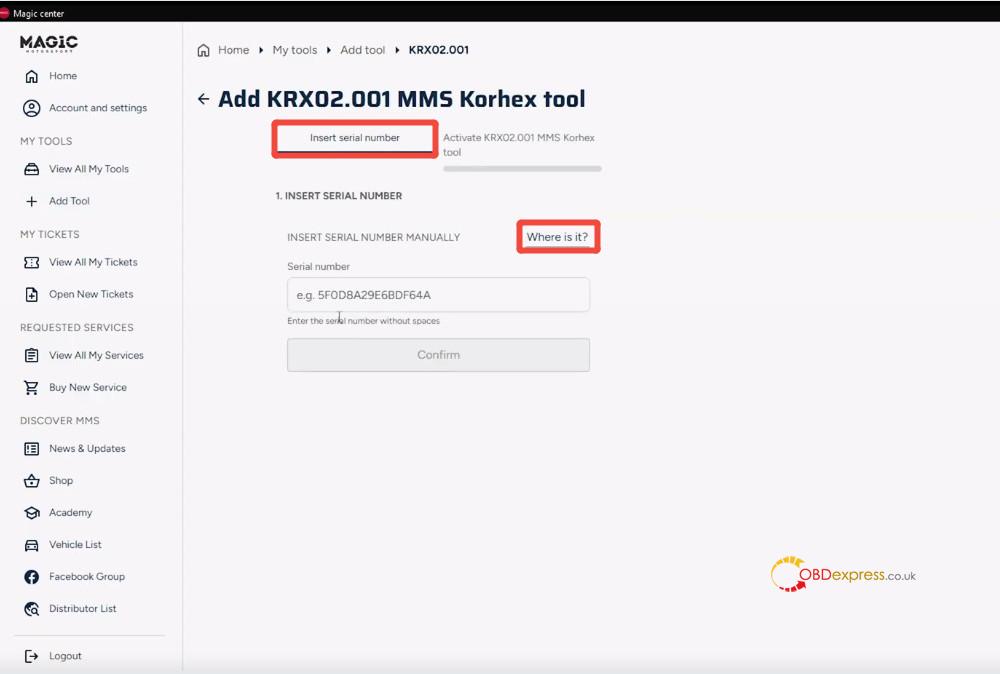Click Home breadcrumb link
The width and height of the screenshot is (1000, 674).
click(233, 50)
